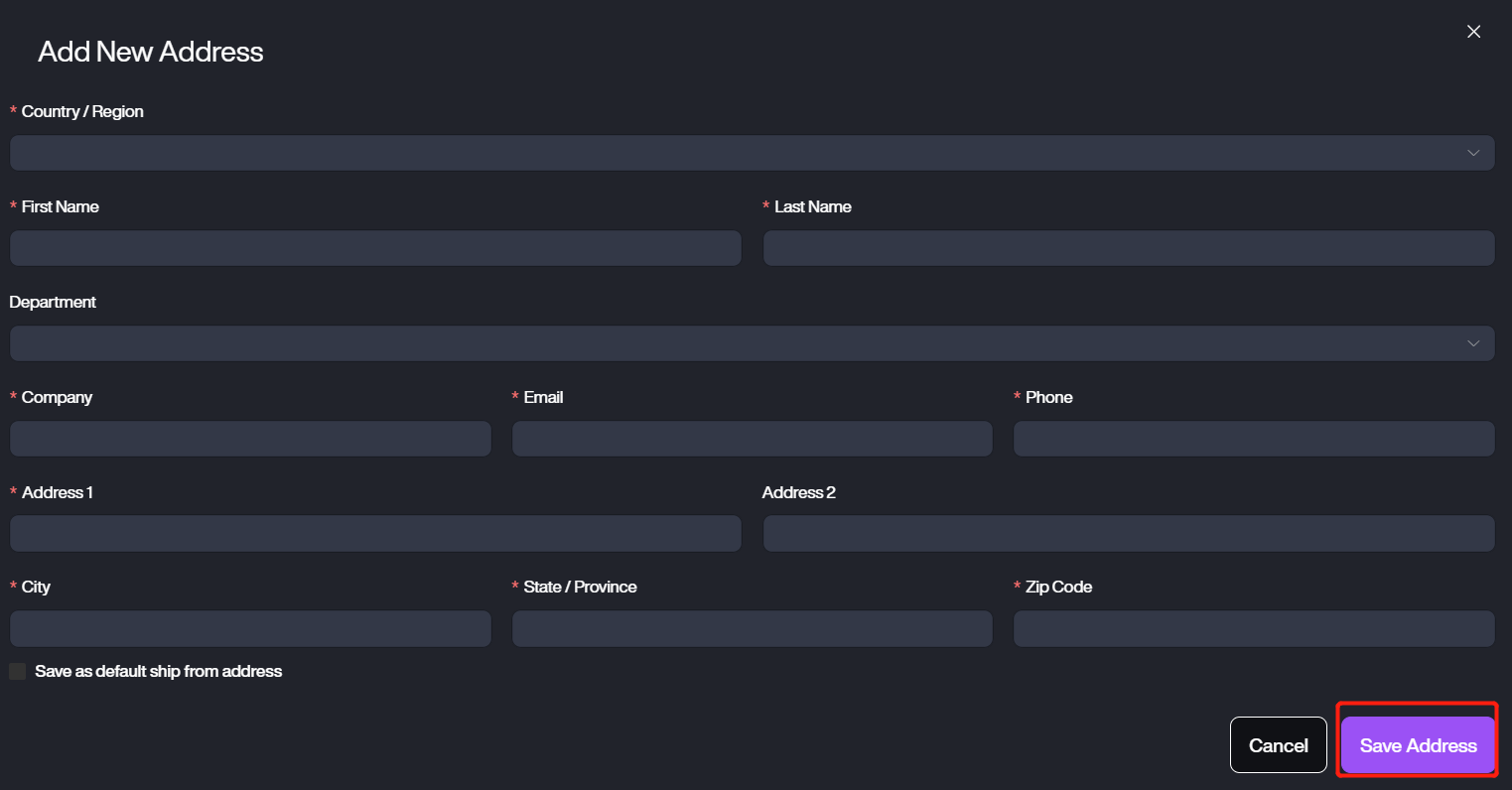
Task: Click the Address 1 field
Action: (x=375, y=534)
